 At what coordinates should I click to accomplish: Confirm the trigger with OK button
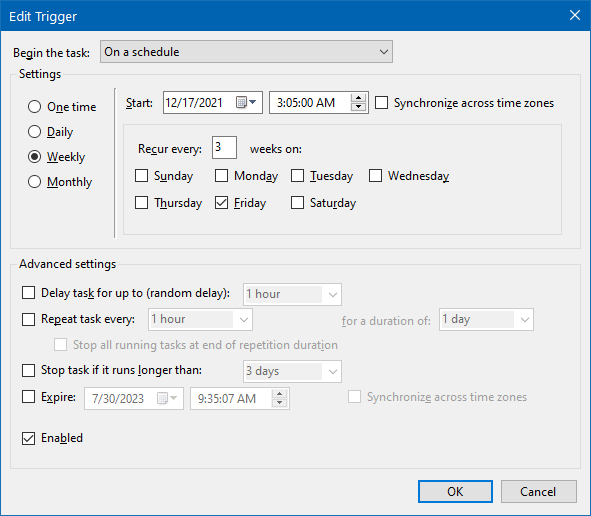455,492
